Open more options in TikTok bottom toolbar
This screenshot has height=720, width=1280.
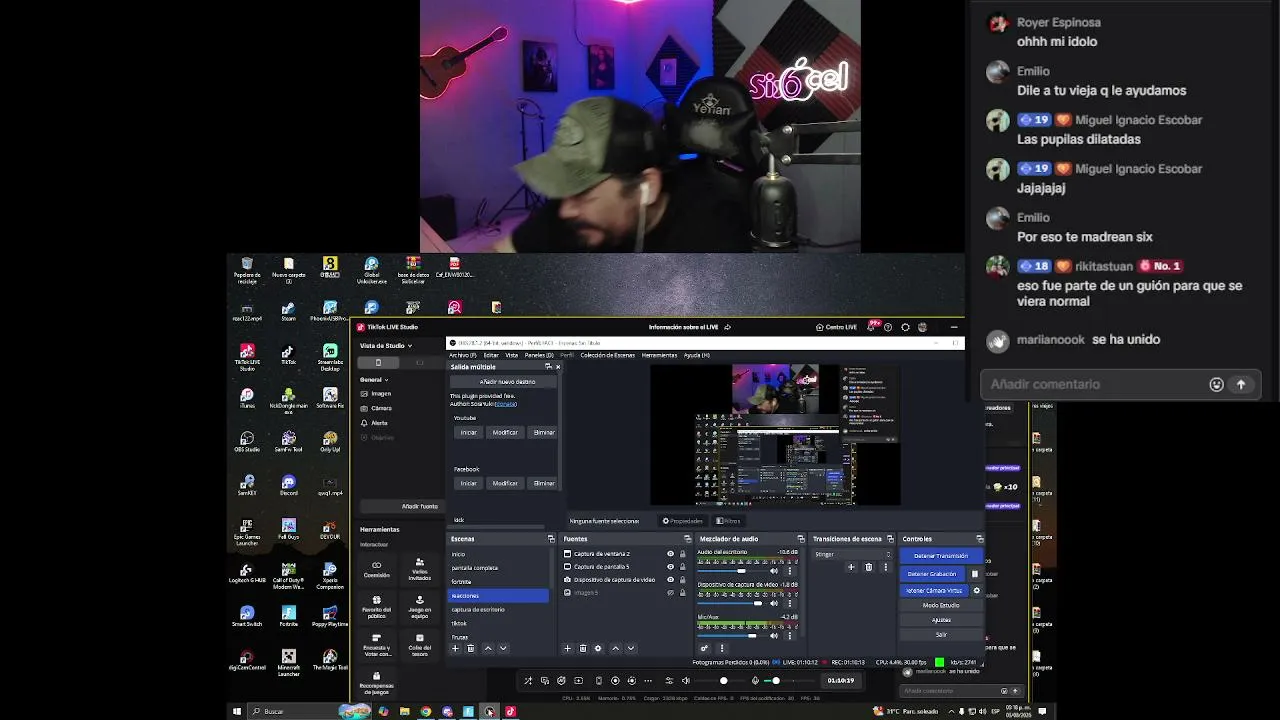pos(648,681)
